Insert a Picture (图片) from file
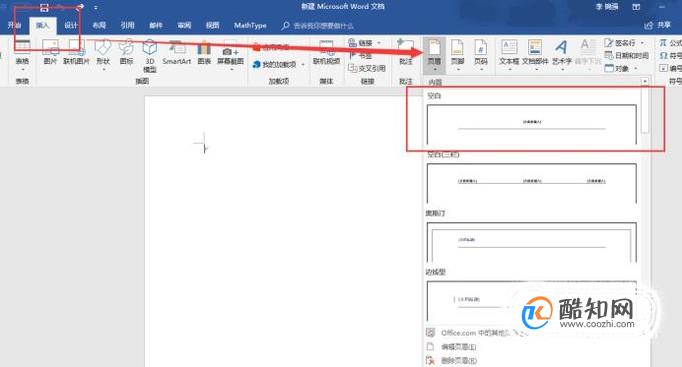 50,52
